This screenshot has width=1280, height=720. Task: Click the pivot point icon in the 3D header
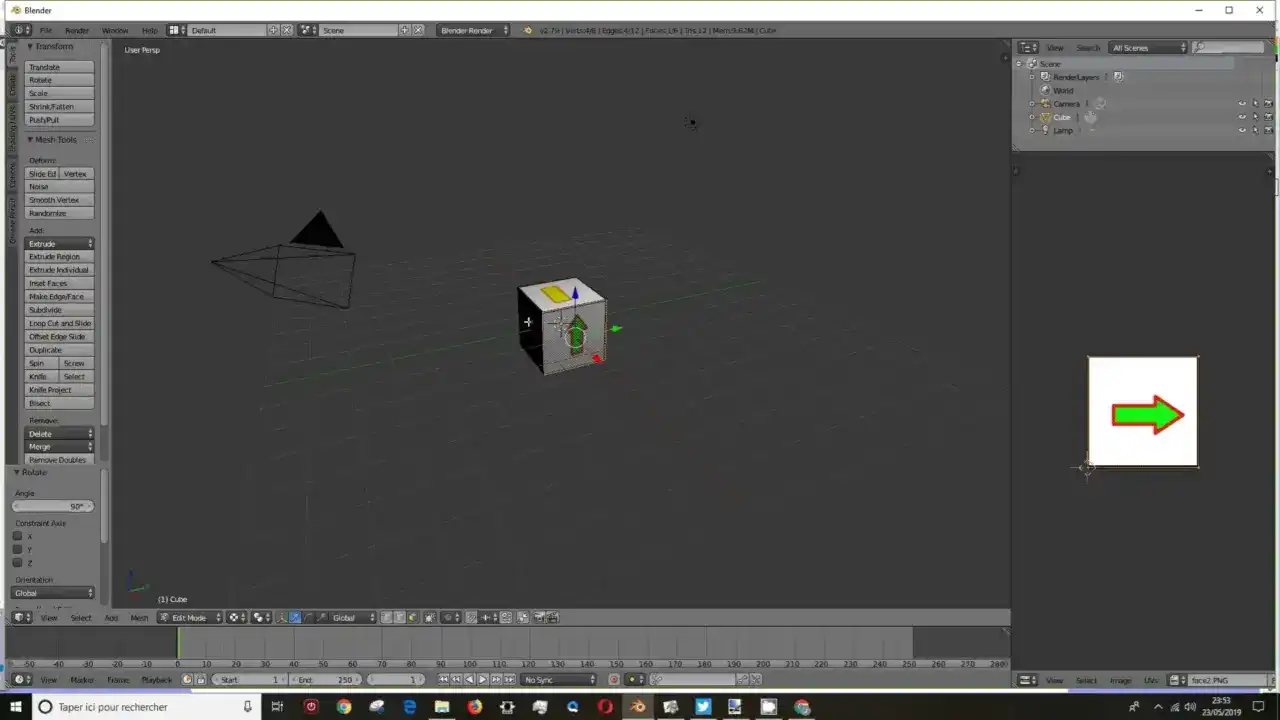coord(260,617)
